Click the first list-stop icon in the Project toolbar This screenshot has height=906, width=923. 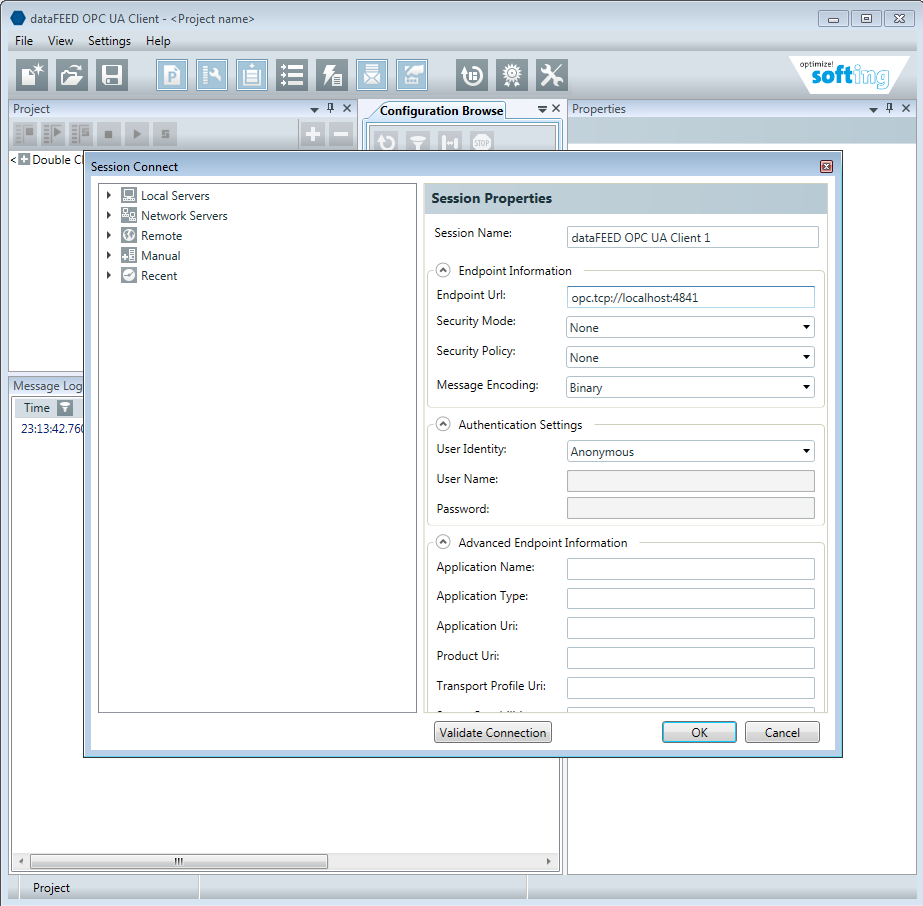coord(25,134)
